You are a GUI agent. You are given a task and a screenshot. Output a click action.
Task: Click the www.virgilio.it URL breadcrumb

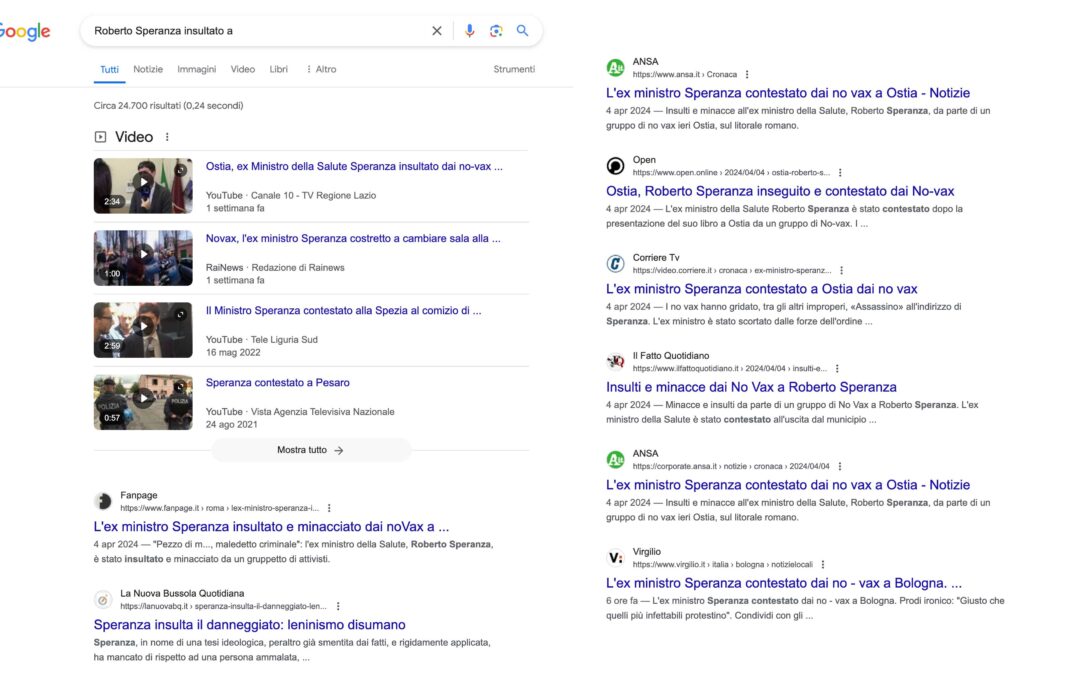click(723, 565)
